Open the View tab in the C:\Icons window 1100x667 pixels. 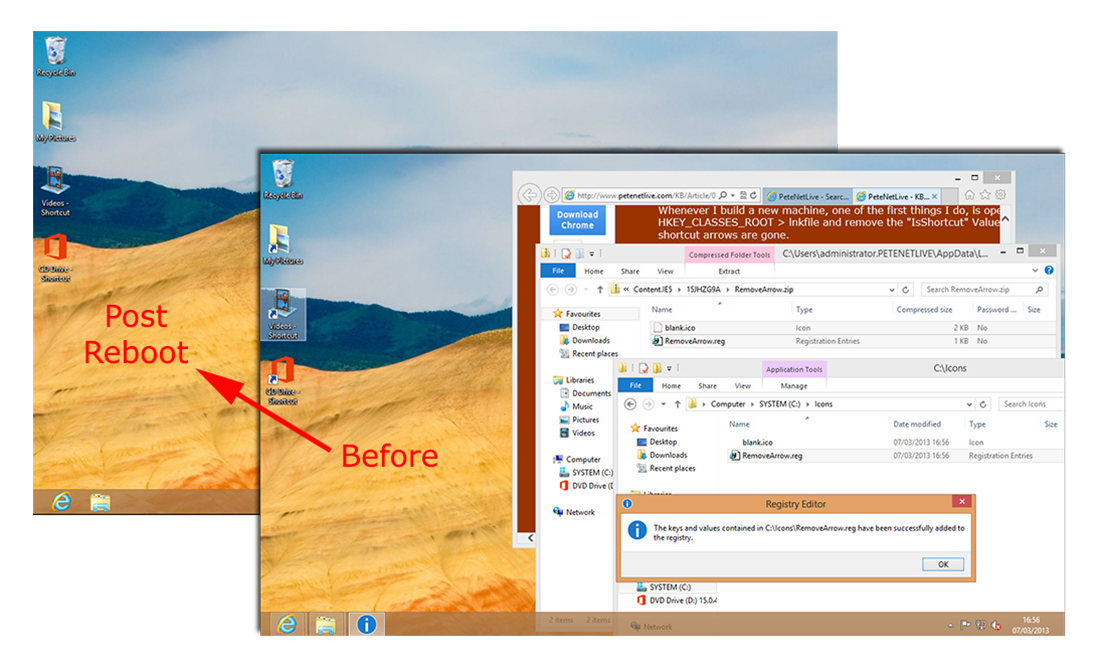click(x=742, y=386)
